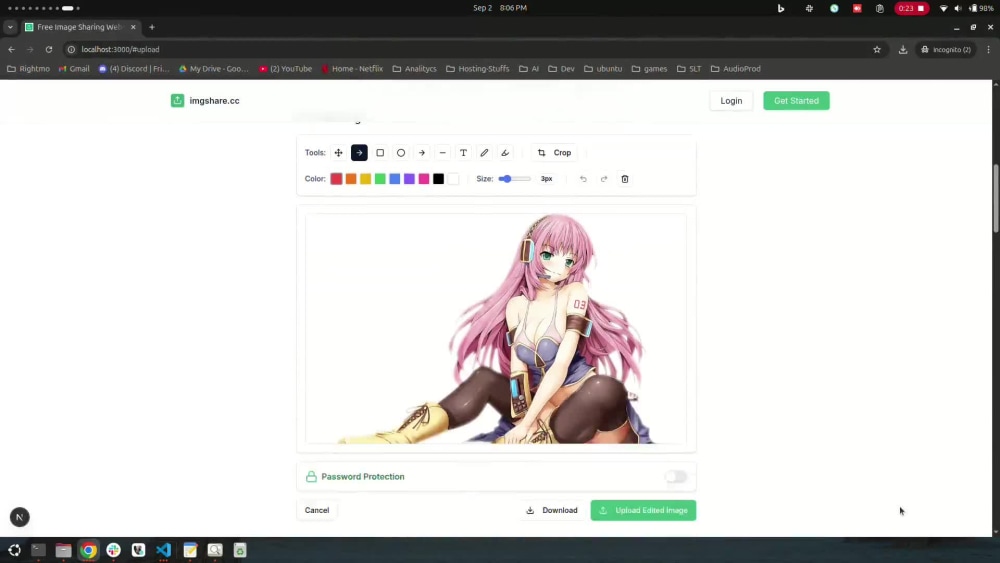
Task: Open the YouTube bookmark
Action: point(285,69)
